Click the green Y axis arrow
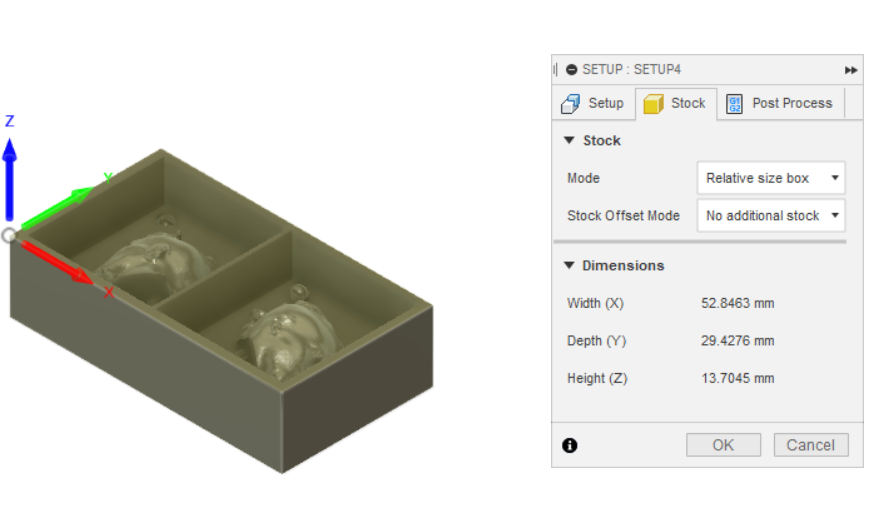869x513 pixels. click(58, 207)
